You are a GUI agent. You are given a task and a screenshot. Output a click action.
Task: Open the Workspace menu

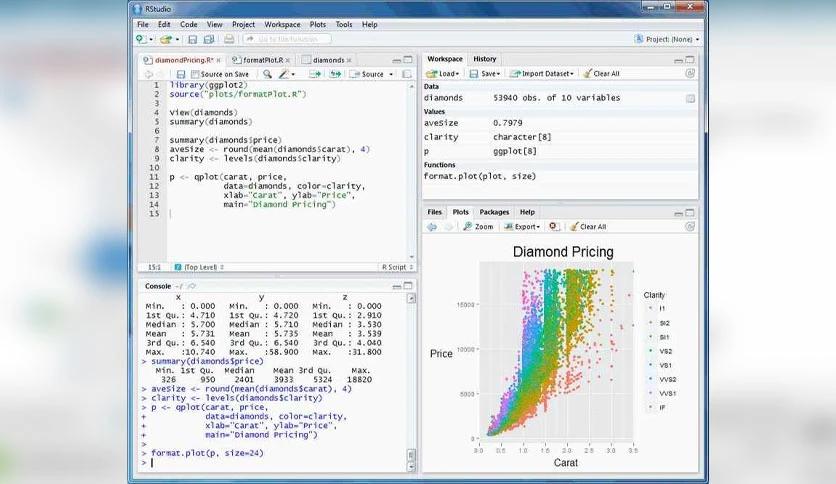tap(282, 25)
